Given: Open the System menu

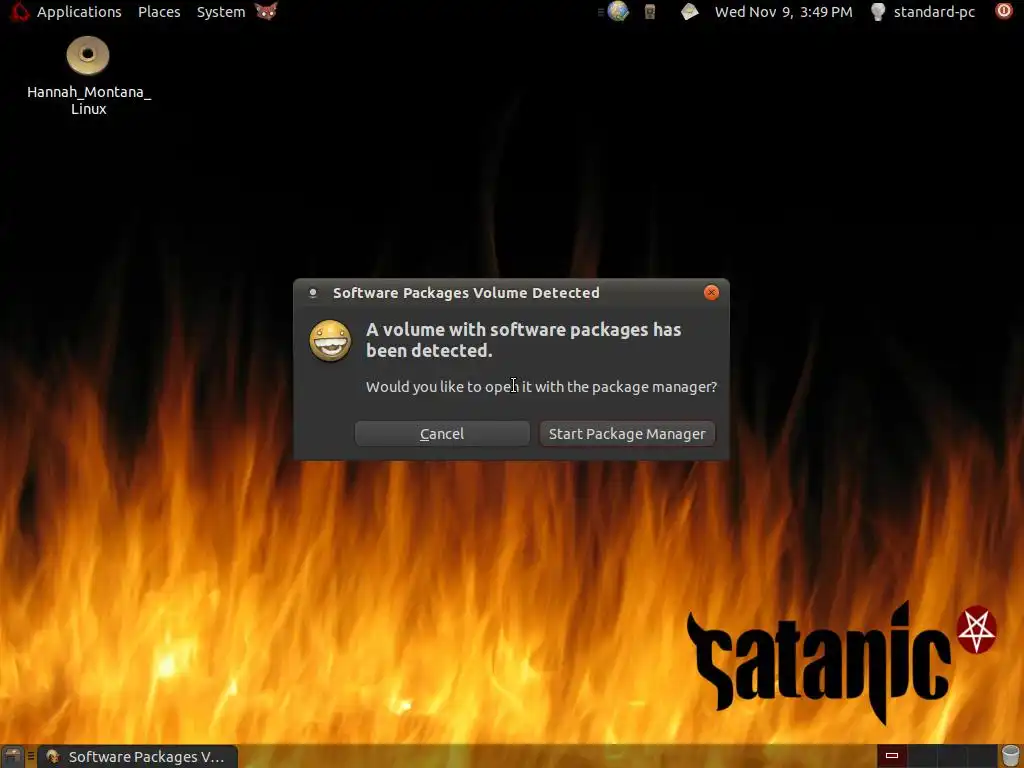Looking at the screenshot, I should (x=221, y=12).
